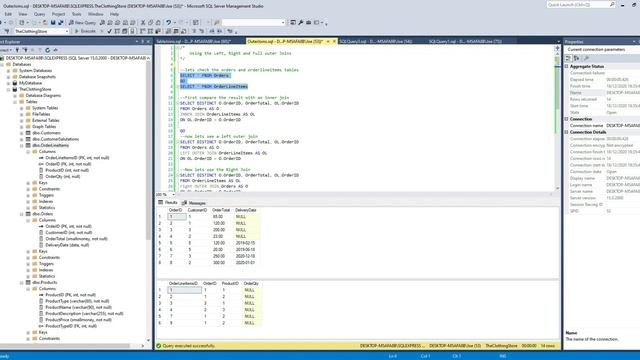Screen dimensions: 640x360
Task: Collapse the TheClothingStore database node
Action: click(9, 89)
